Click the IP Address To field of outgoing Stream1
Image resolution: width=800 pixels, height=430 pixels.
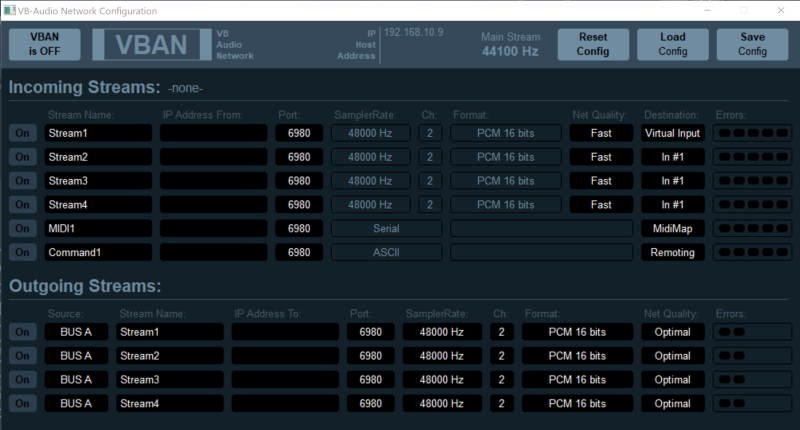[x=285, y=331]
